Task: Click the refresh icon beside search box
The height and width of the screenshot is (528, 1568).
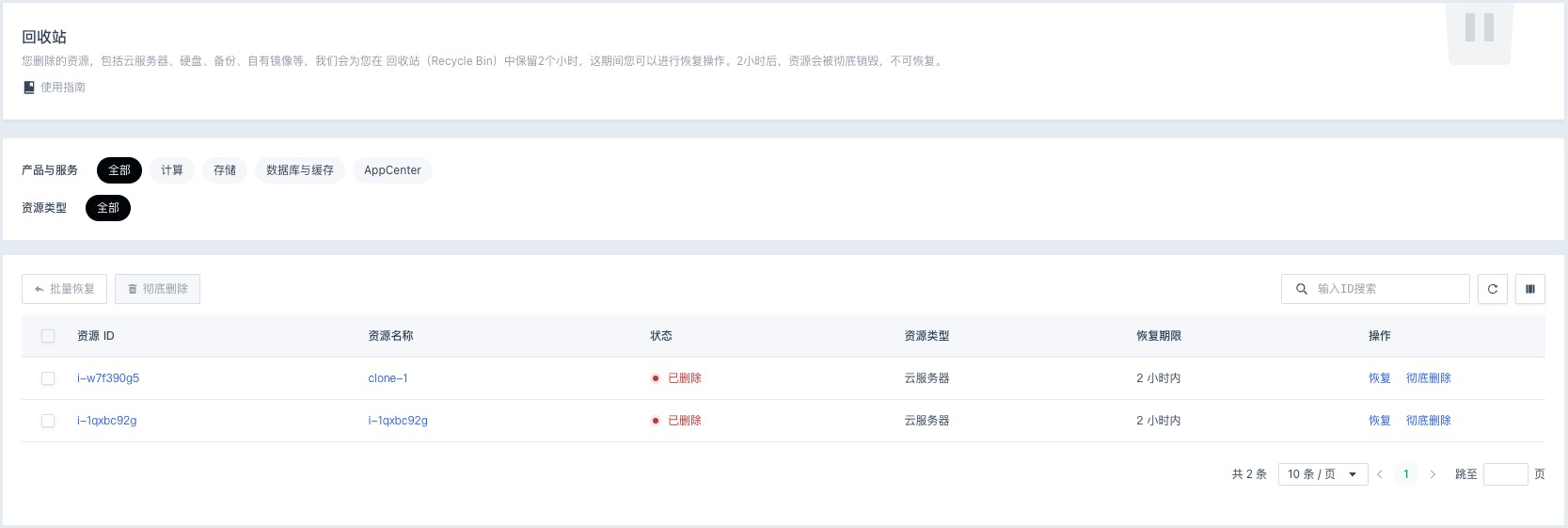Action: (1493, 289)
